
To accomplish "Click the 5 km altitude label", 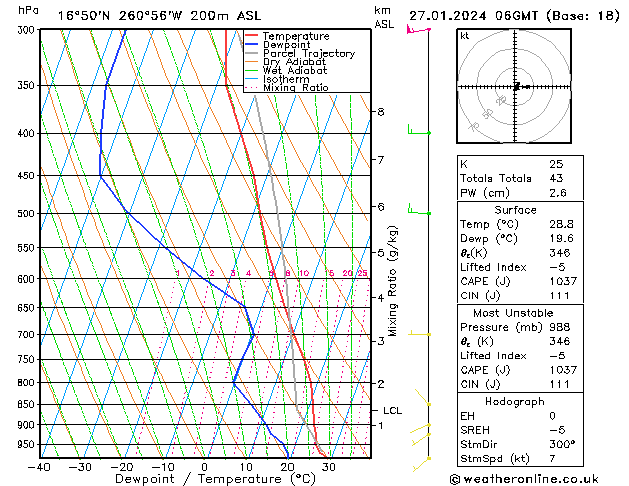I will pyautogui.click(x=381, y=253).
